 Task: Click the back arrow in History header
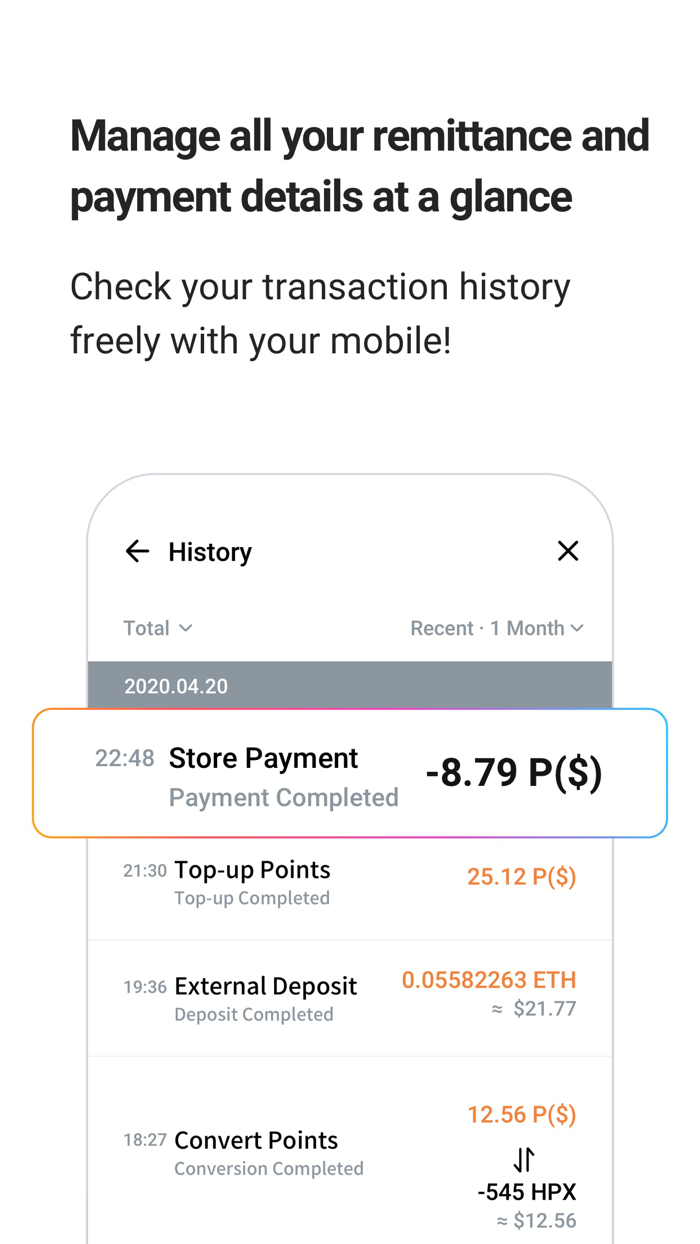point(137,551)
